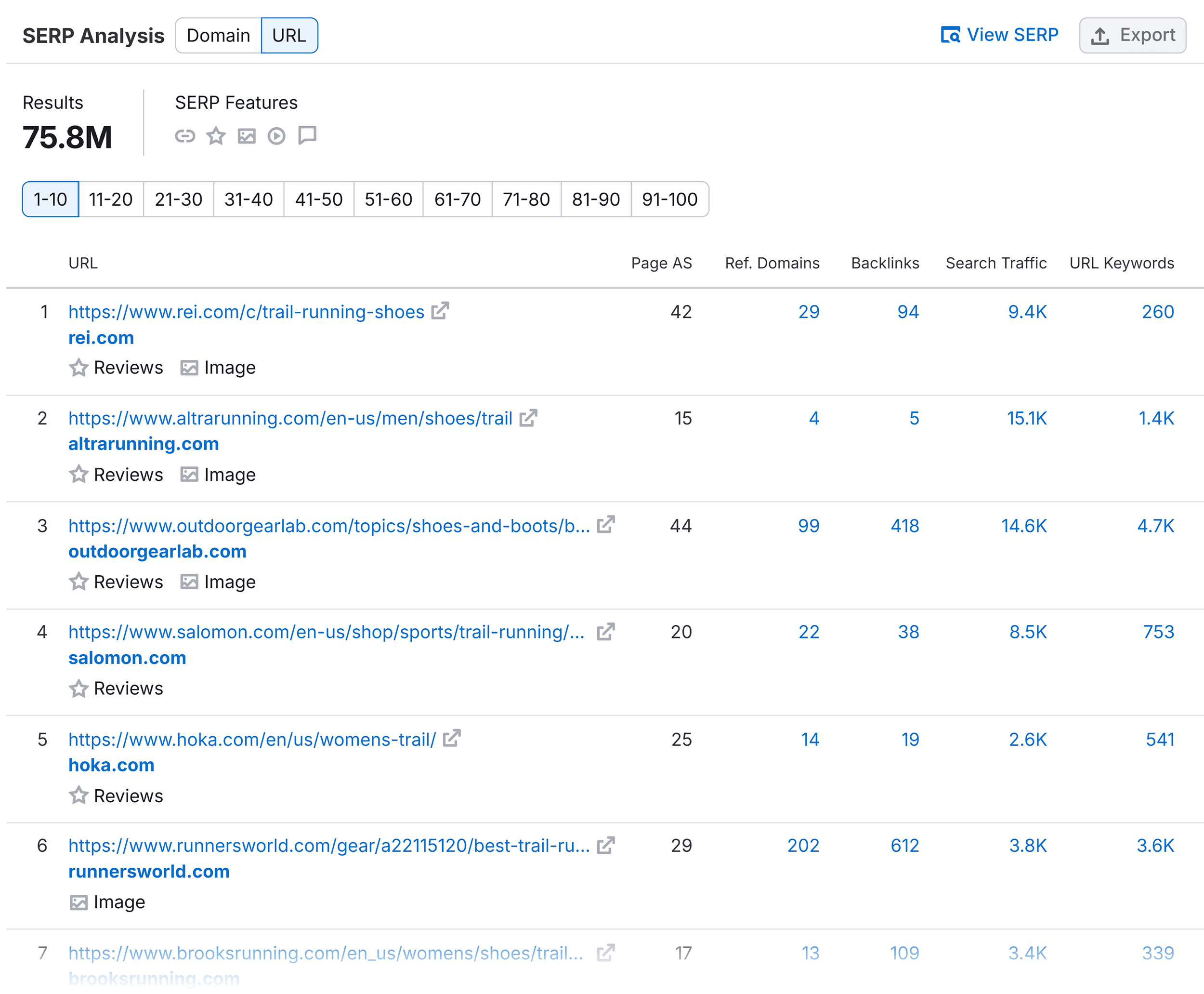1204x994 pixels.
Task: Click the Reviews star icon in outdoorgearlab.com row
Action: click(x=79, y=582)
